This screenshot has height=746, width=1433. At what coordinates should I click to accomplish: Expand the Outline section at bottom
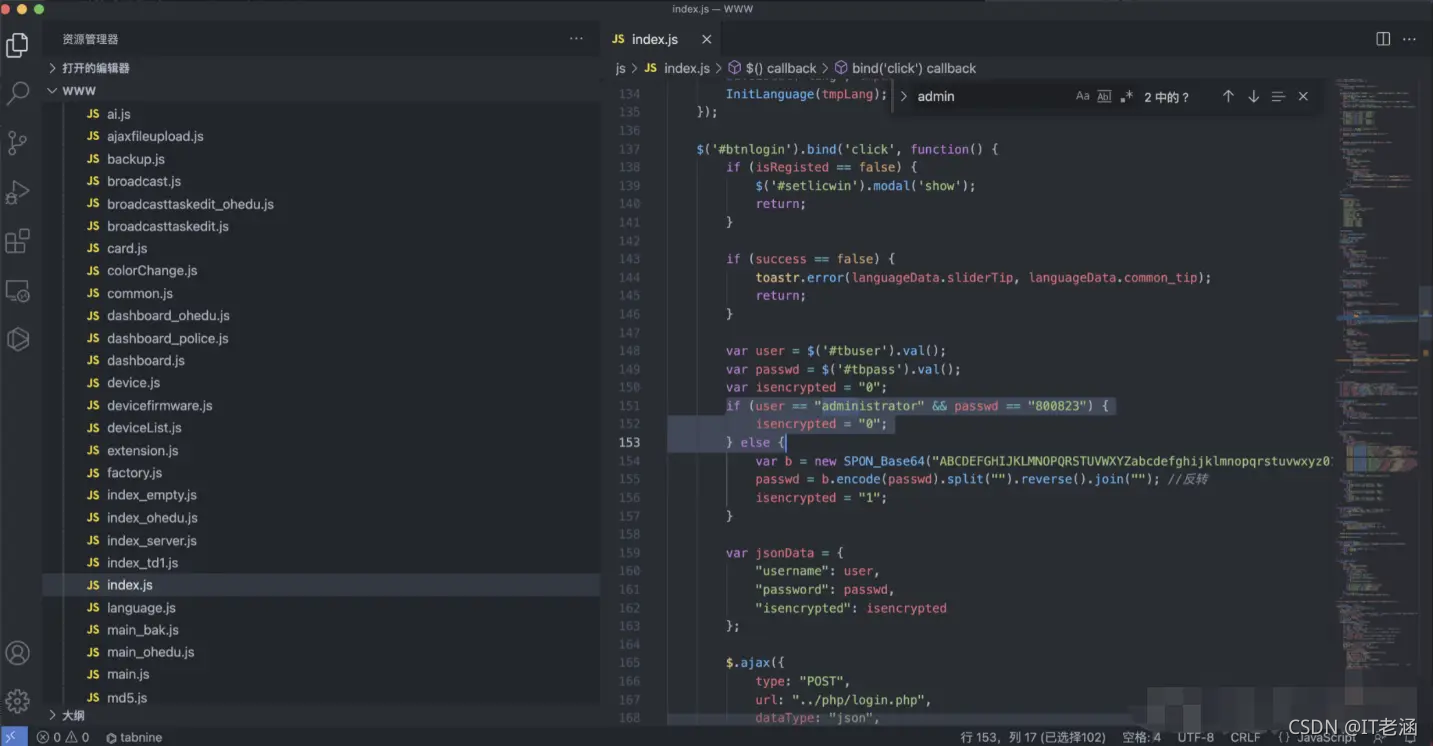pyautogui.click(x=73, y=716)
